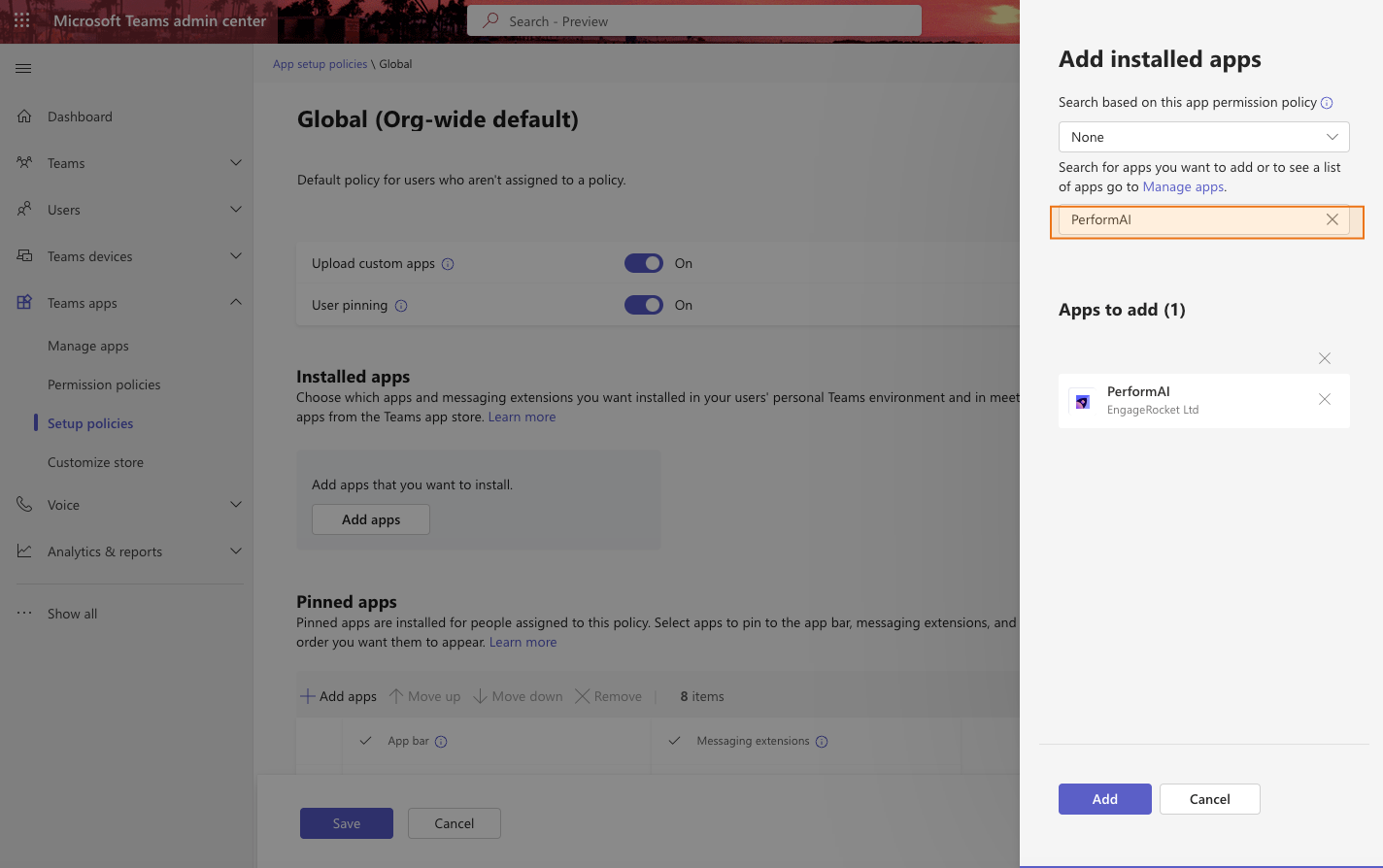Toggle Upload custom apps switch

click(644, 263)
